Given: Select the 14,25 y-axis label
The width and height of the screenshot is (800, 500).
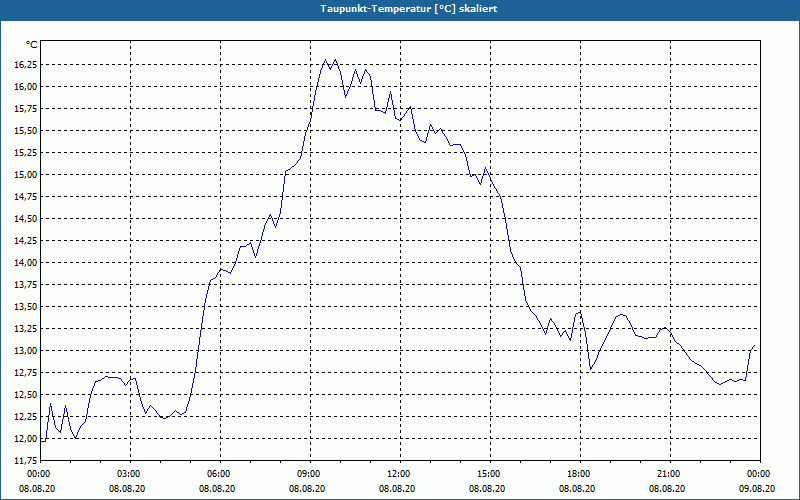Looking at the screenshot, I should pos(26,241).
